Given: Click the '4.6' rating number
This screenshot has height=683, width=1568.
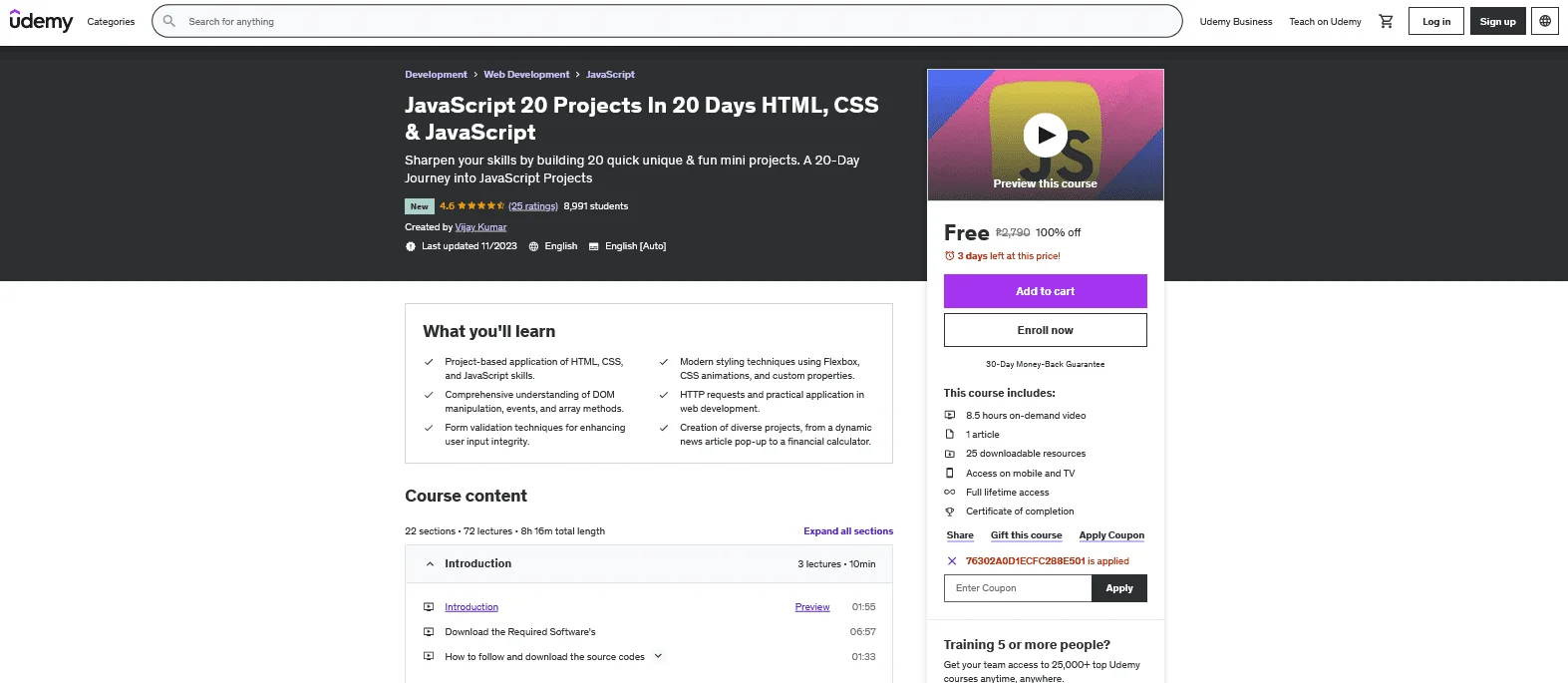Looking at the screenshot, I should 447,206.
